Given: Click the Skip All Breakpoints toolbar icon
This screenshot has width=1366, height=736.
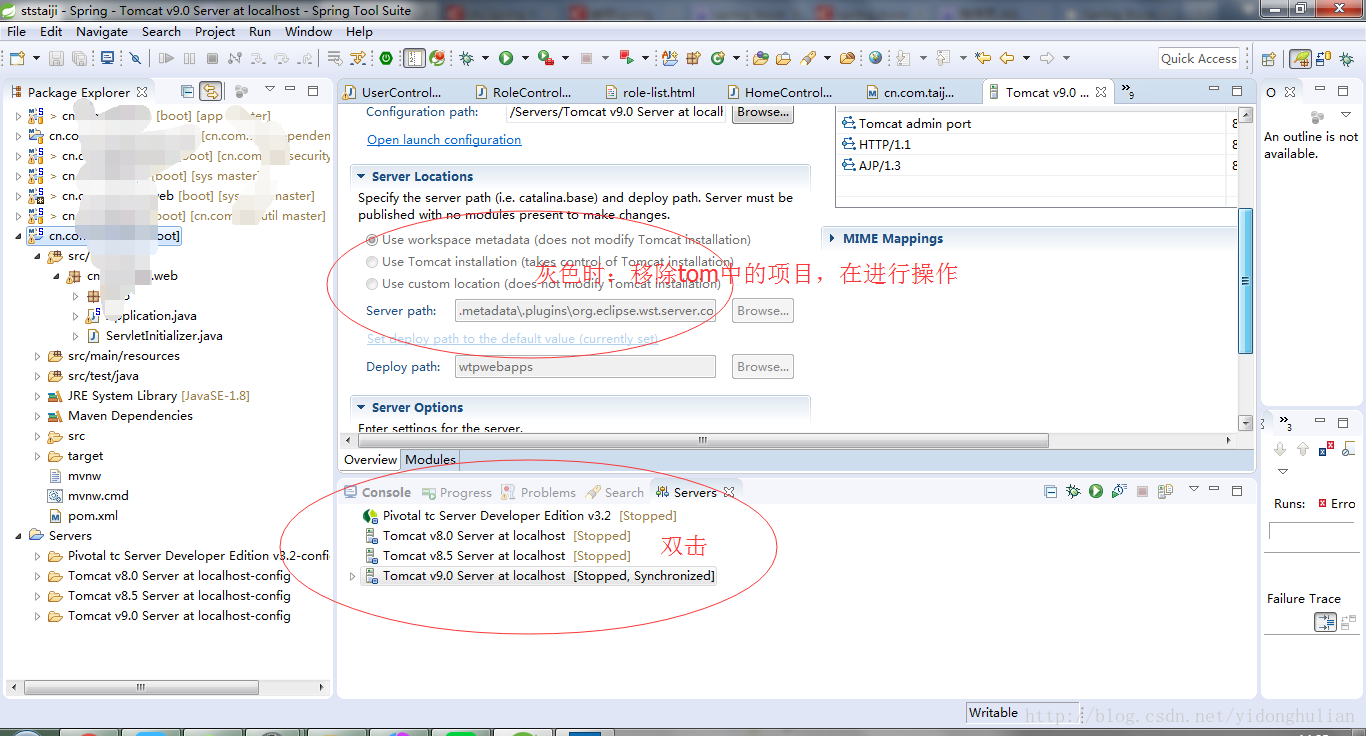Looking at the screenshot, I should coord(135,58).
